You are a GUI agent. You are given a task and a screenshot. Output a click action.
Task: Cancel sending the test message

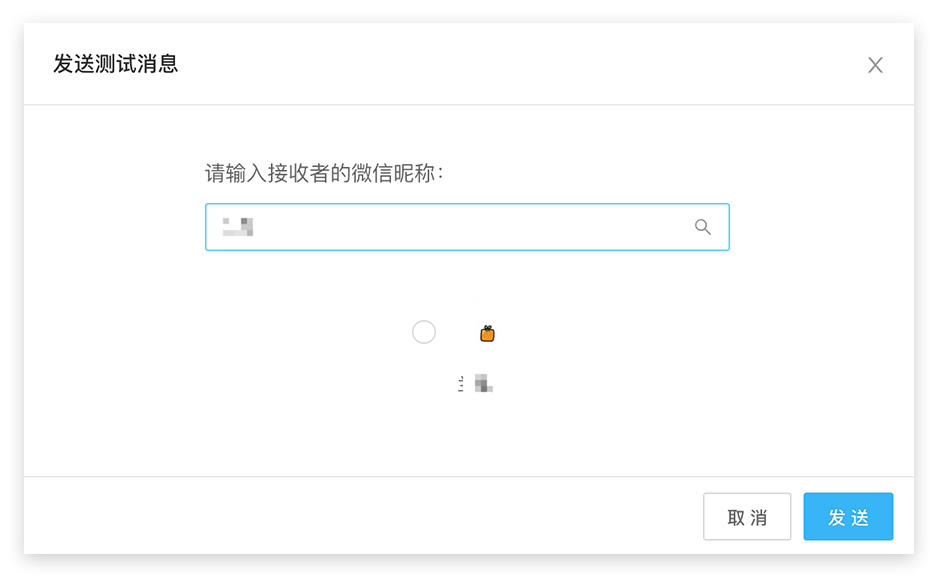747,517
